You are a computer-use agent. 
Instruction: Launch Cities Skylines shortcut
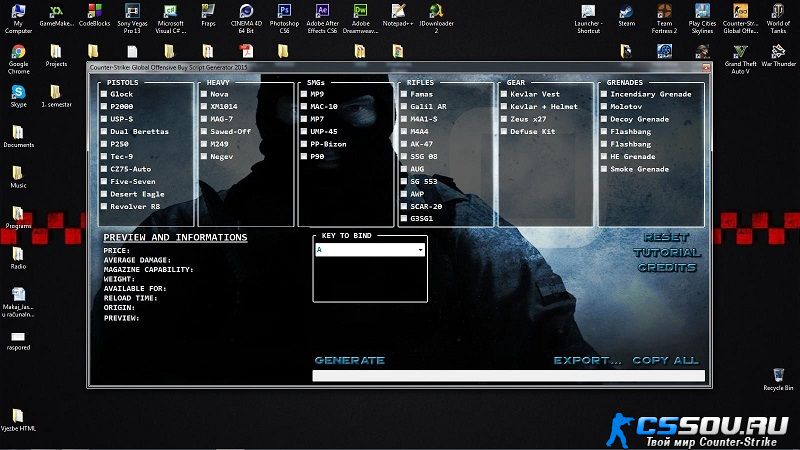point(702,18)
